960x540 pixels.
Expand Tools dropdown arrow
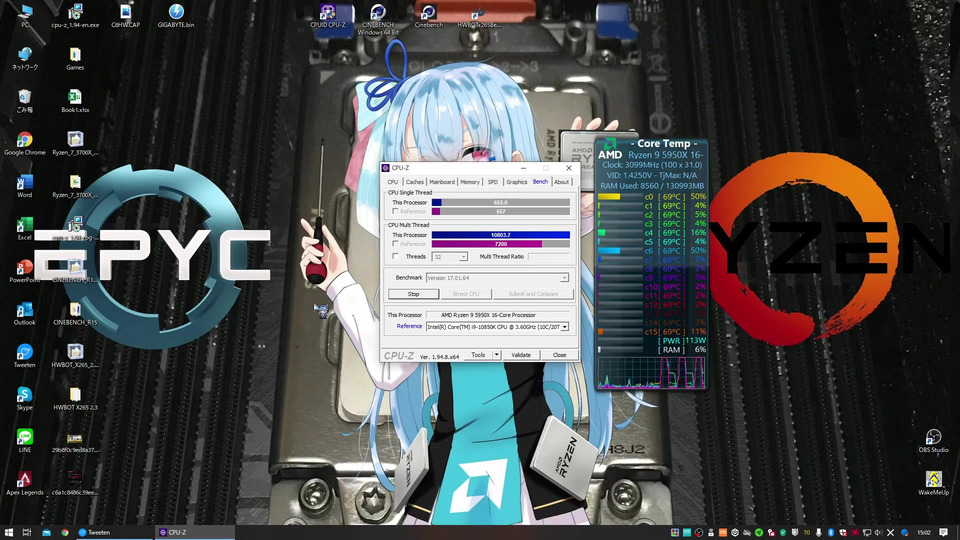coord(497,355)
